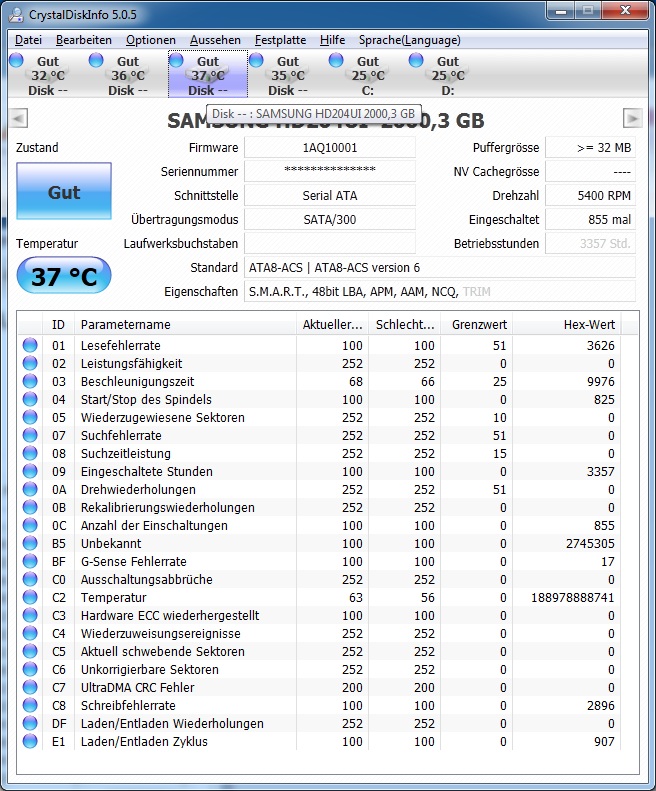Viewport: 656px width, 791px height.
Task: Click the status orb for Hardware ECC wiederhergestellt
Action: click(x=30, y=615)
